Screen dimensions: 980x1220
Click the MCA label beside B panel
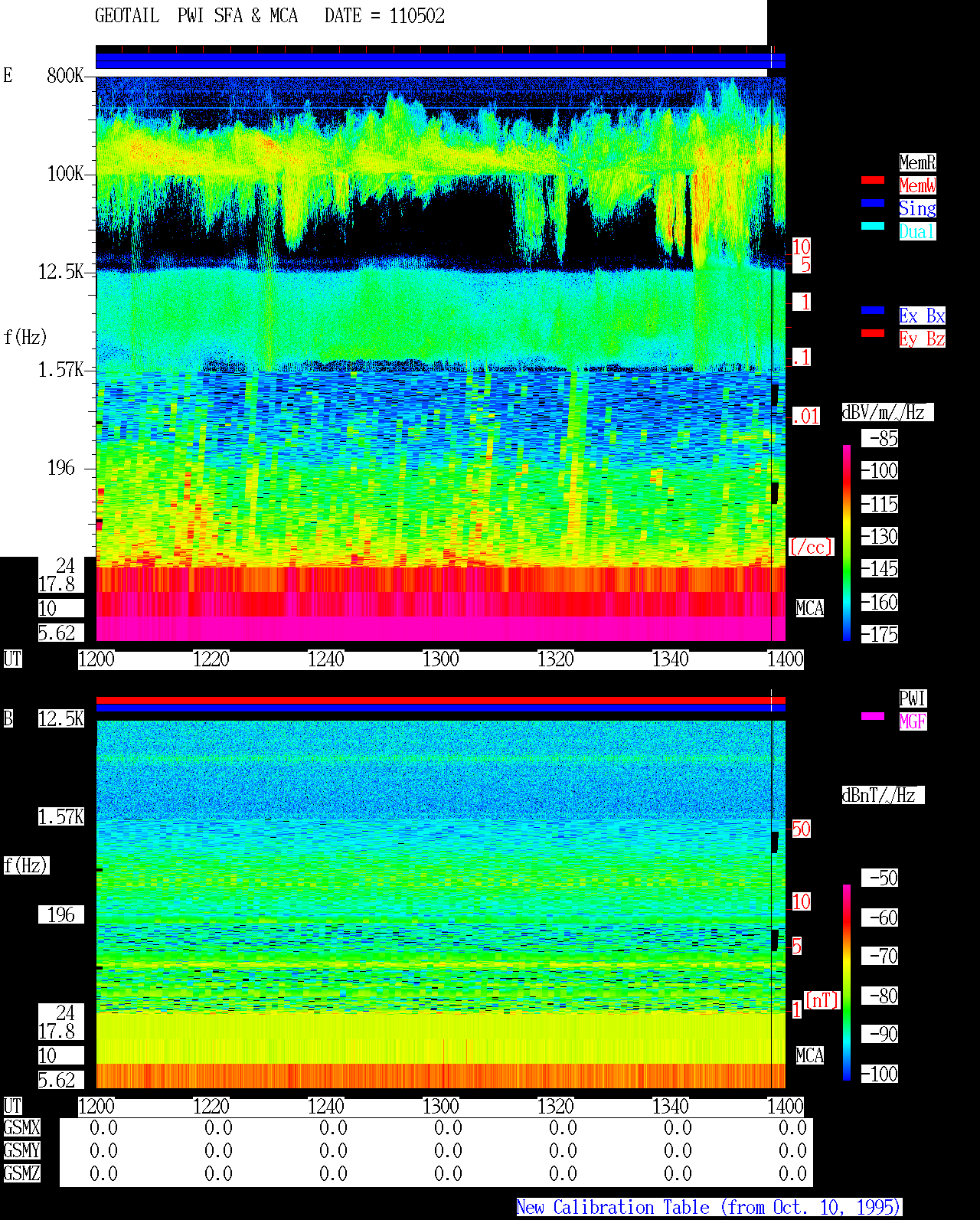pos(810,1056)
